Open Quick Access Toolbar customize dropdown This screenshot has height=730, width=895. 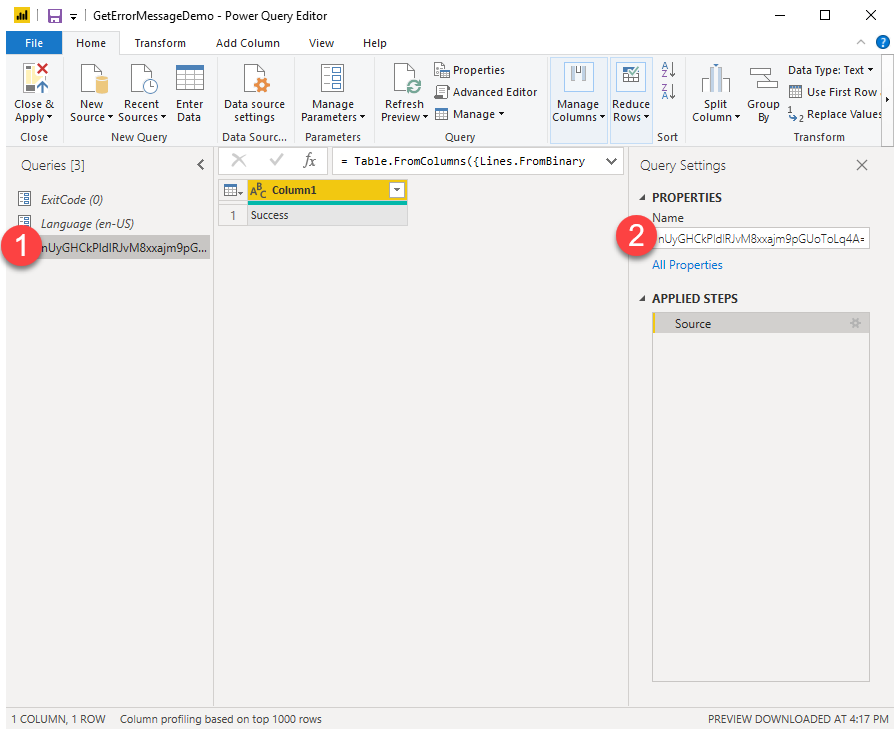[73, 17]
